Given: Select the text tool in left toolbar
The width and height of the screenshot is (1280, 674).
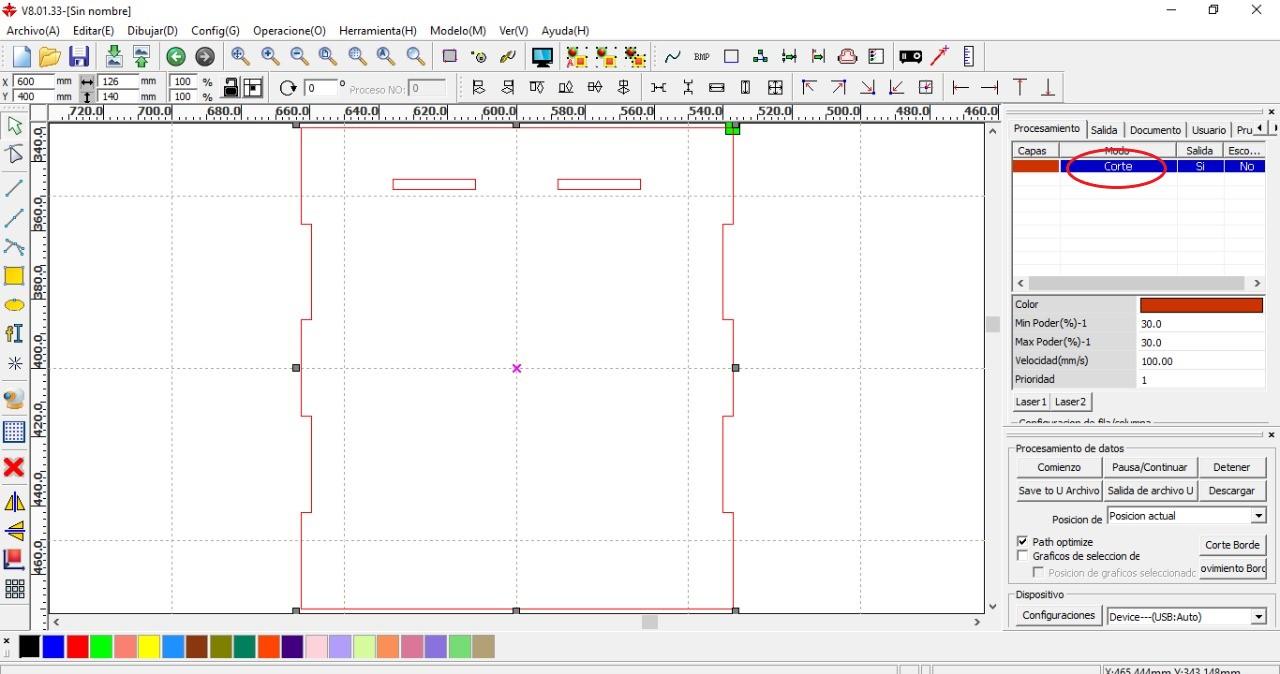Looking at the screenshot, I should (x=15, y=334).
